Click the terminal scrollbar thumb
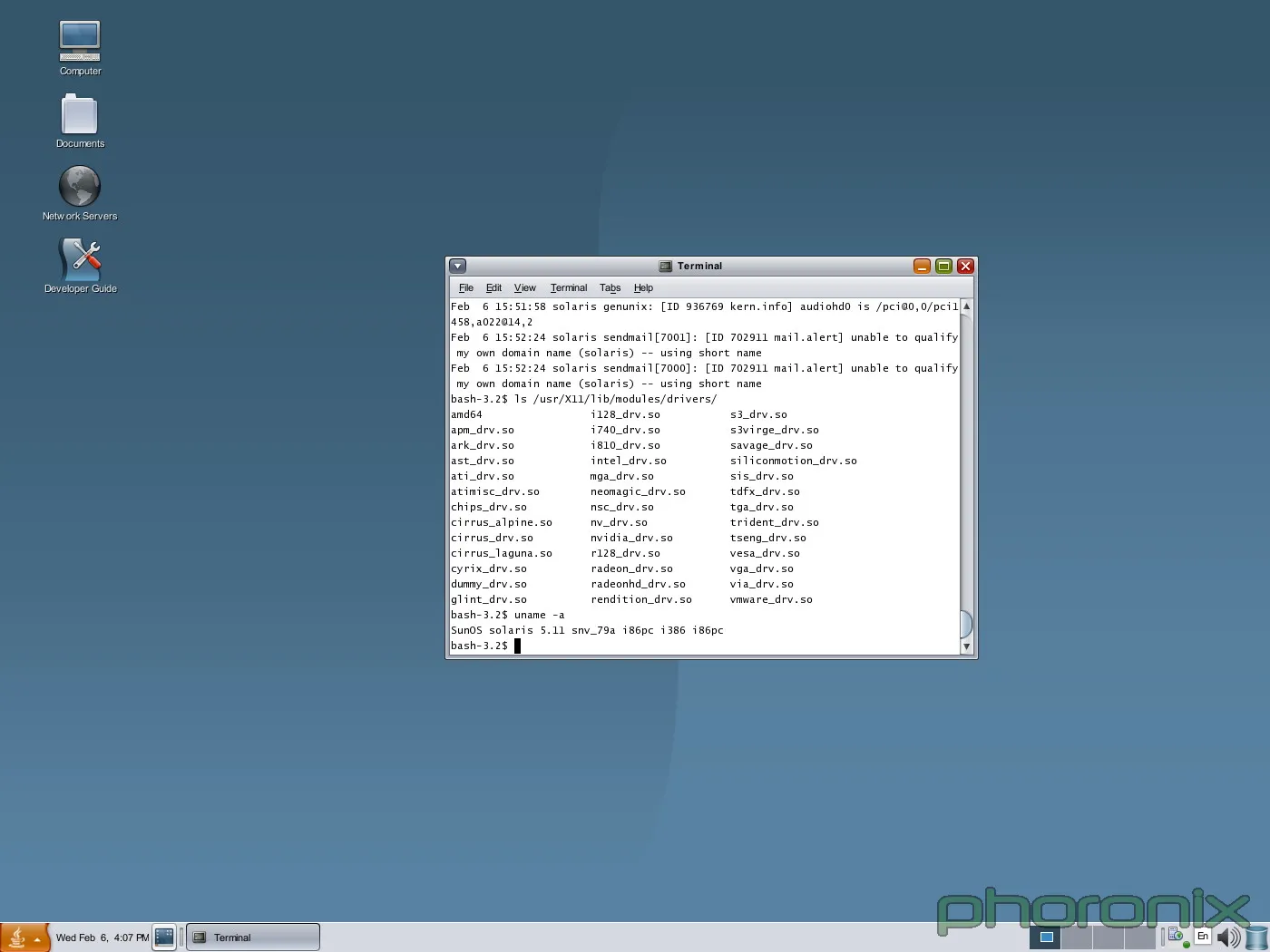Screen dimensions: 1270x952 click(967, 625)
